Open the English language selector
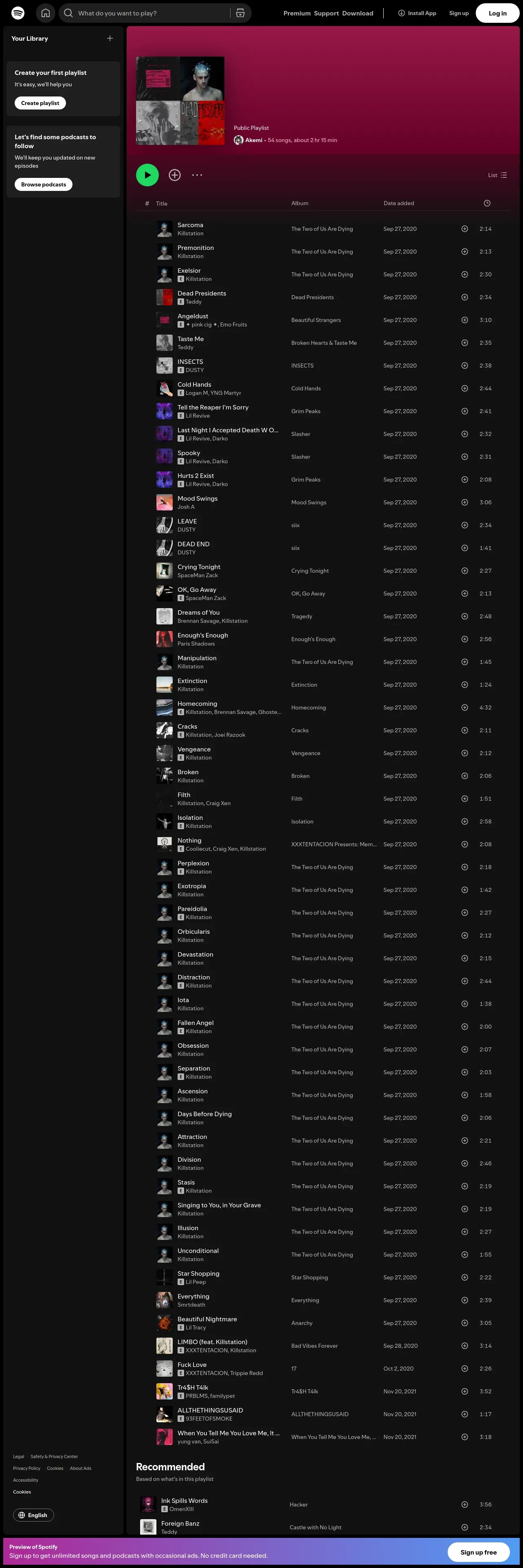Screen dimensions: 523x1568 pos(33,1515)
